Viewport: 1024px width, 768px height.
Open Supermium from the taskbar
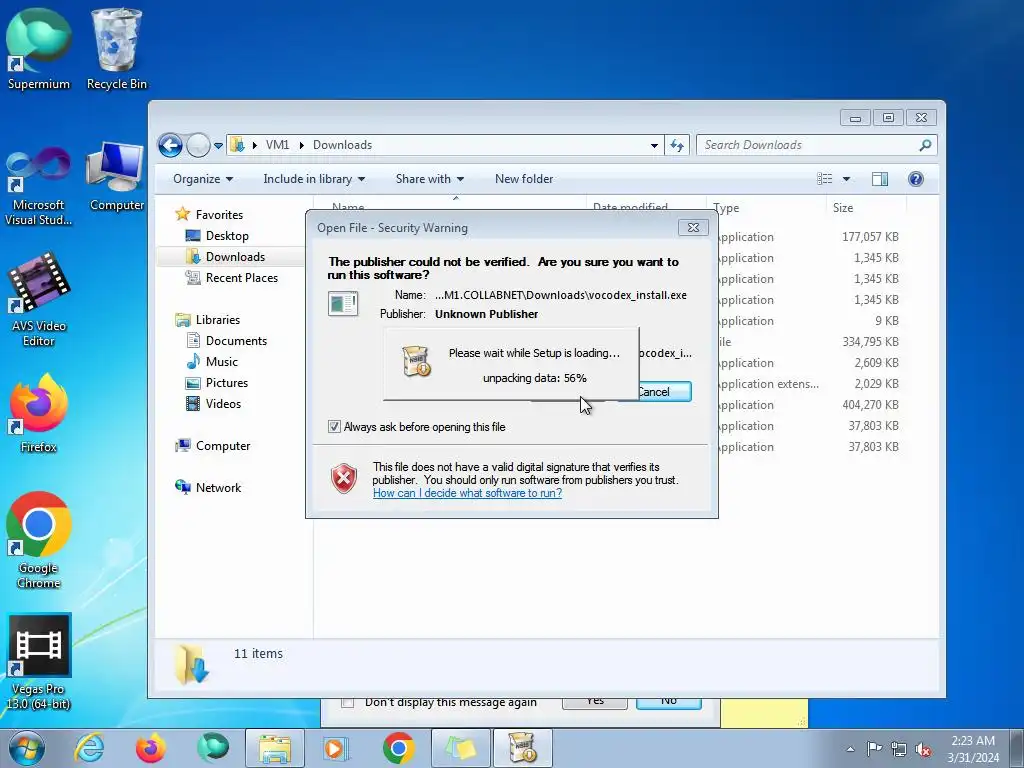(212, 748)
